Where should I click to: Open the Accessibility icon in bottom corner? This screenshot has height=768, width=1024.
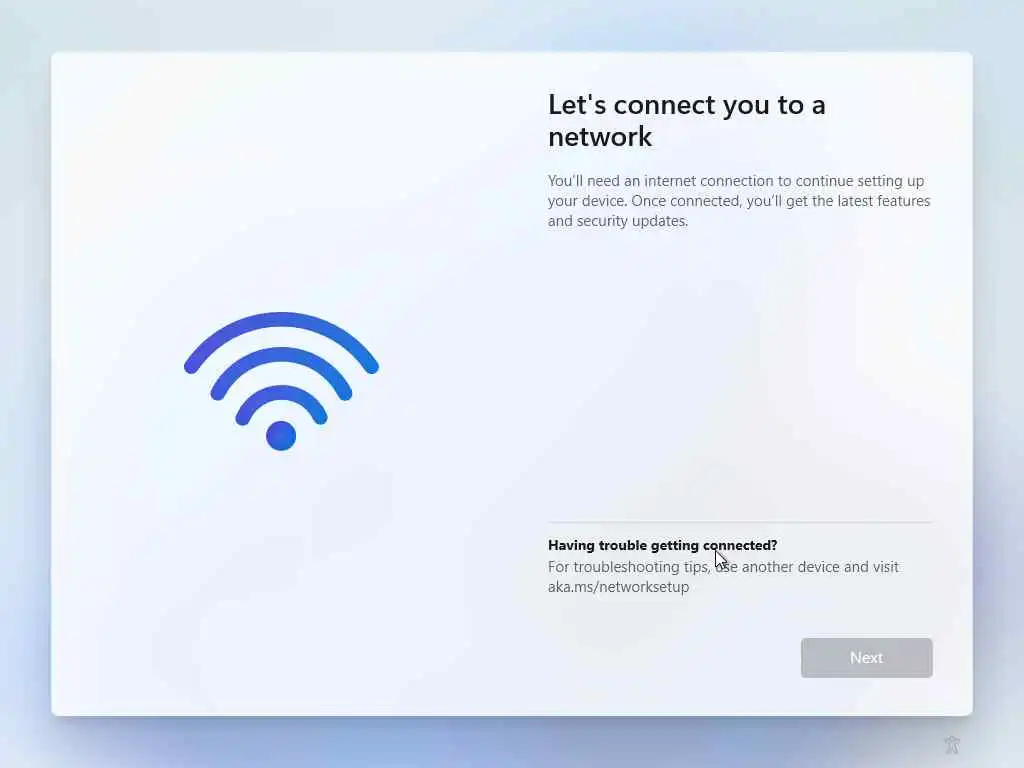click(x=952, y=744)
